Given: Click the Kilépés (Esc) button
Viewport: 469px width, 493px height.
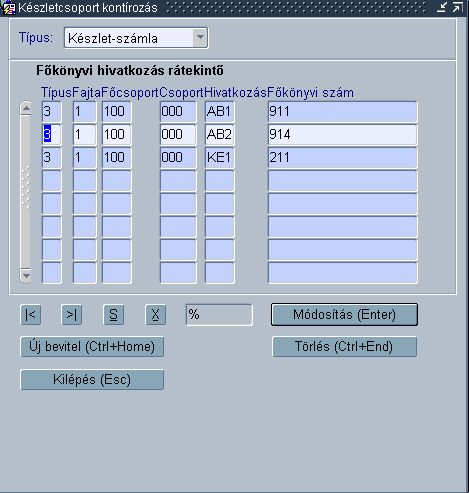Looking at the screenshot, I should pos(92,379).
